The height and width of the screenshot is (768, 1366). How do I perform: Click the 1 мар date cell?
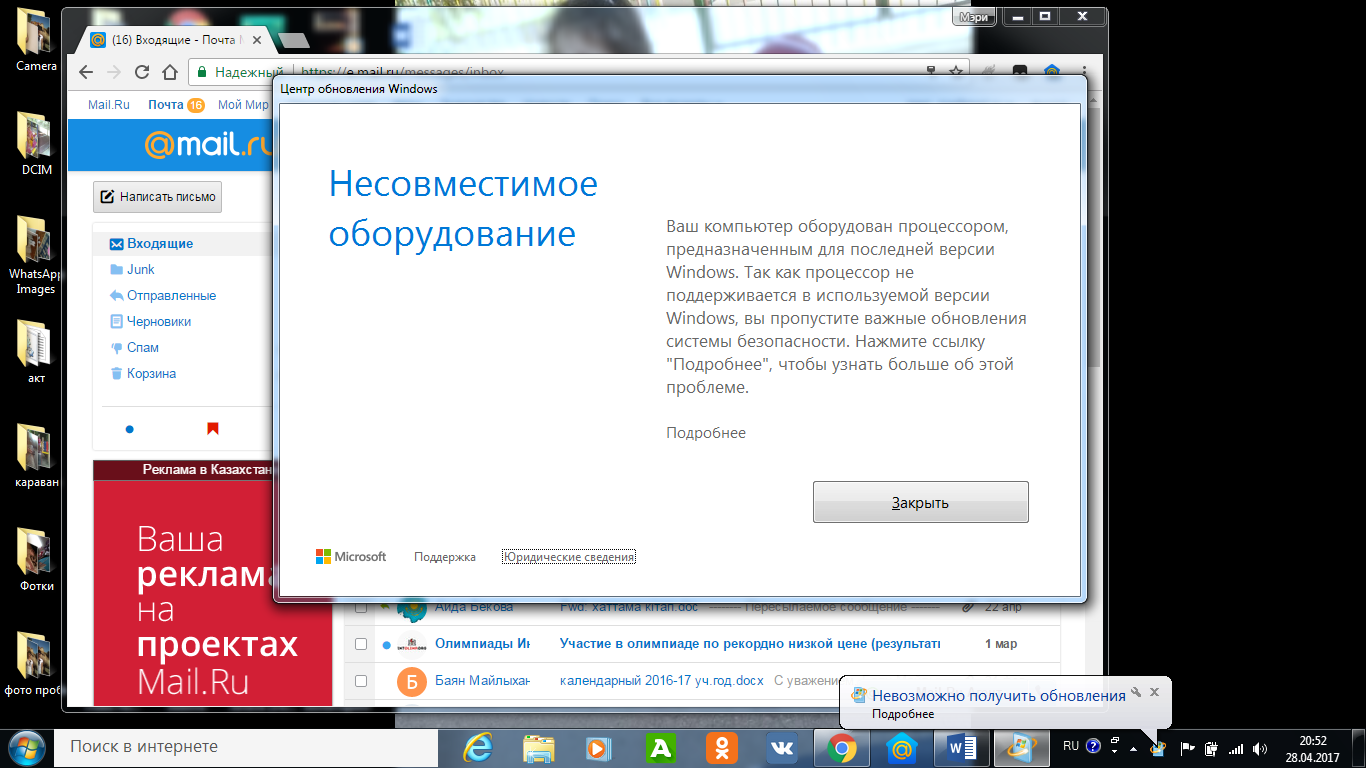pos(1001,644)
